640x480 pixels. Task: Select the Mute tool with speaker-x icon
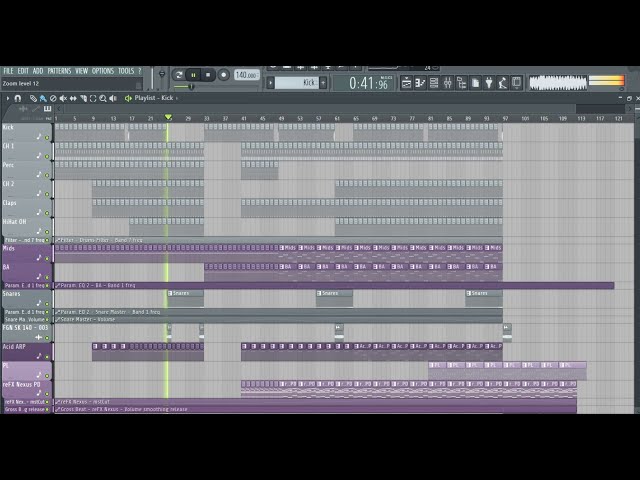(x=63, y=98)
